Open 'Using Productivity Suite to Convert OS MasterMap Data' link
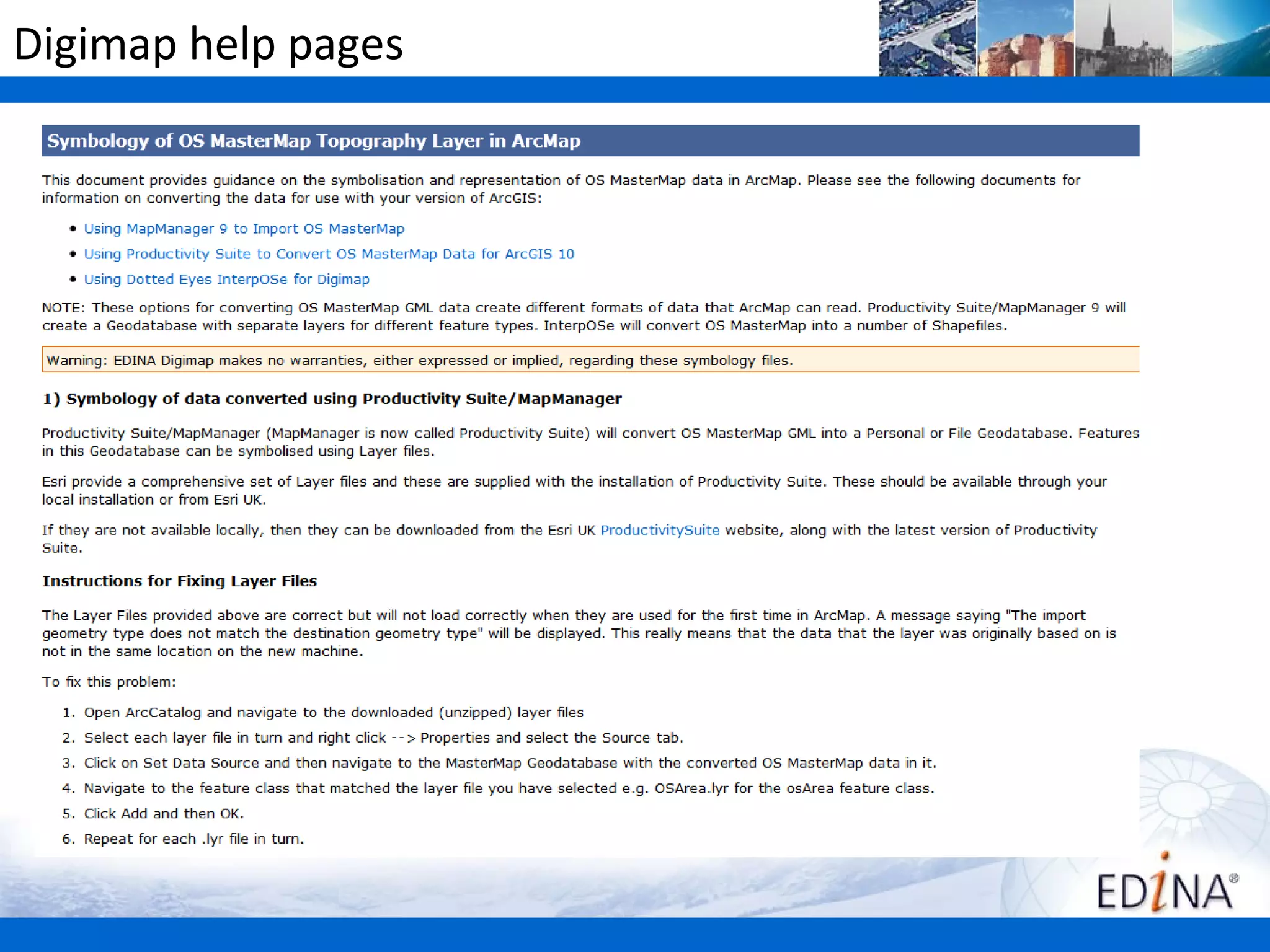Image resolution: width=1270 pixels, height=952 pixels. [x=329, y=254]
